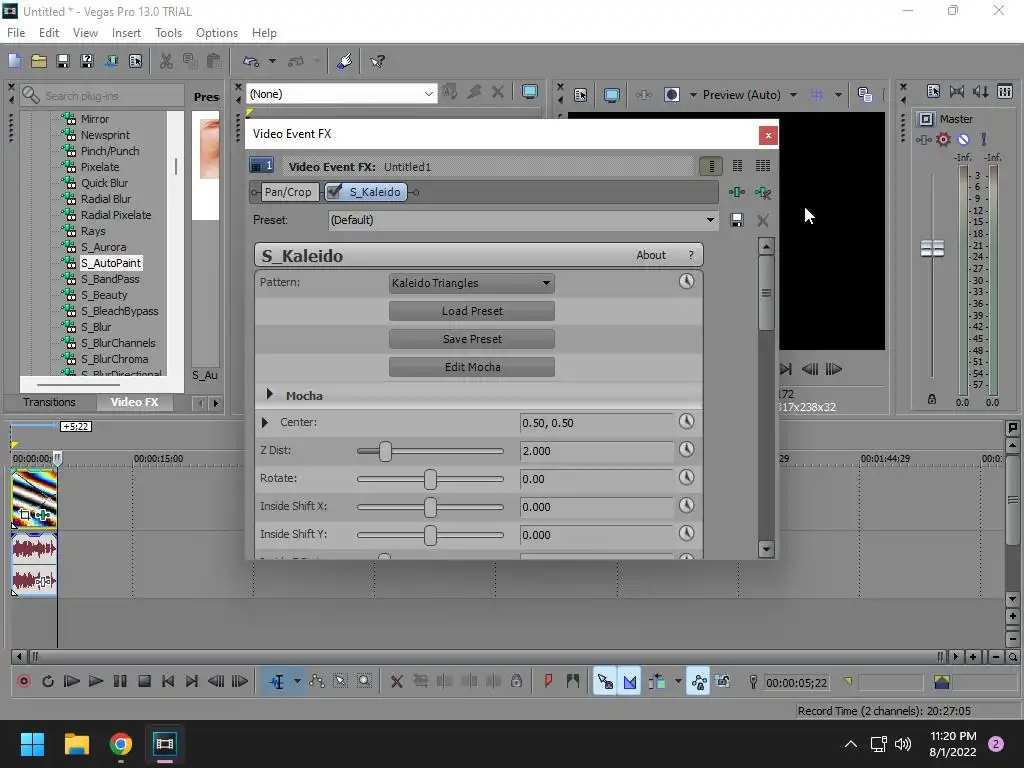Click the Save Preset button
The image size is (1024, 768).
(x=472, y=339)
